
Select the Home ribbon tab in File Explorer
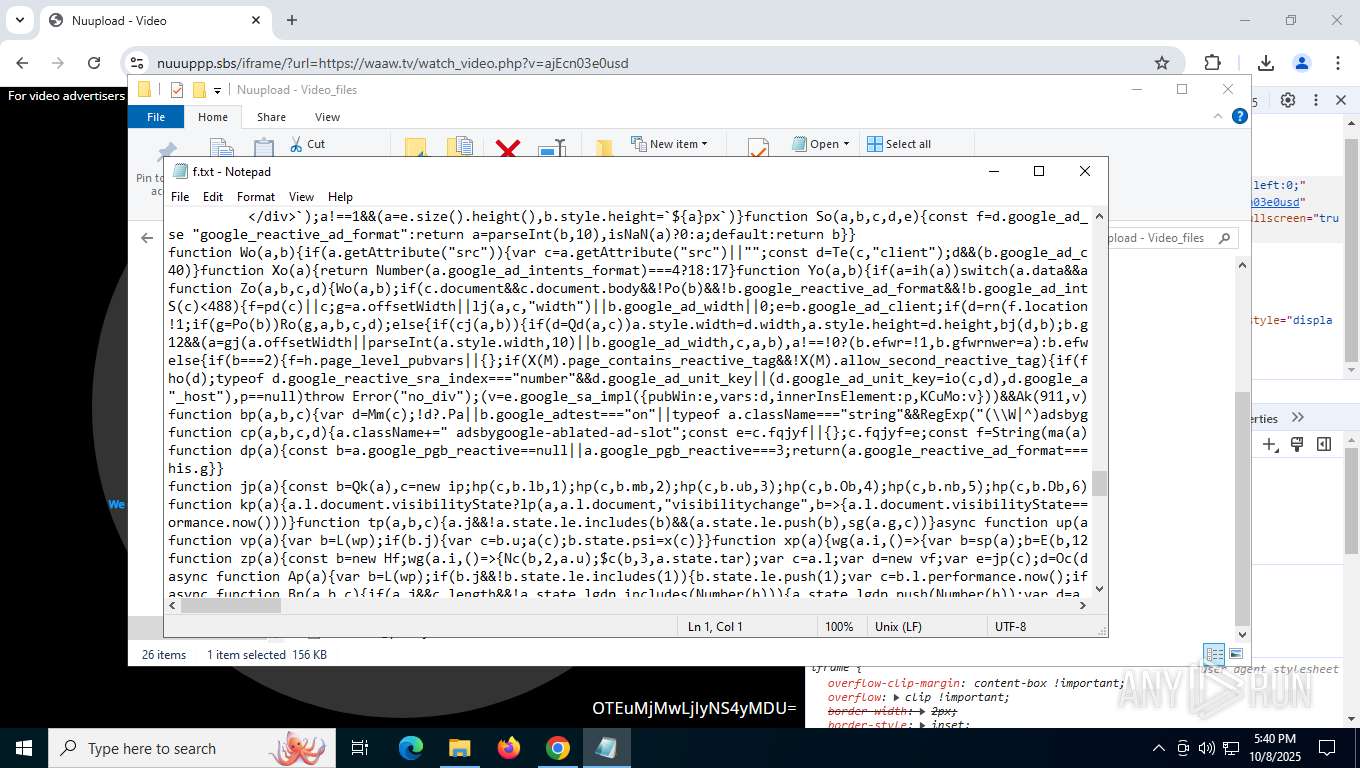[212, 117]
